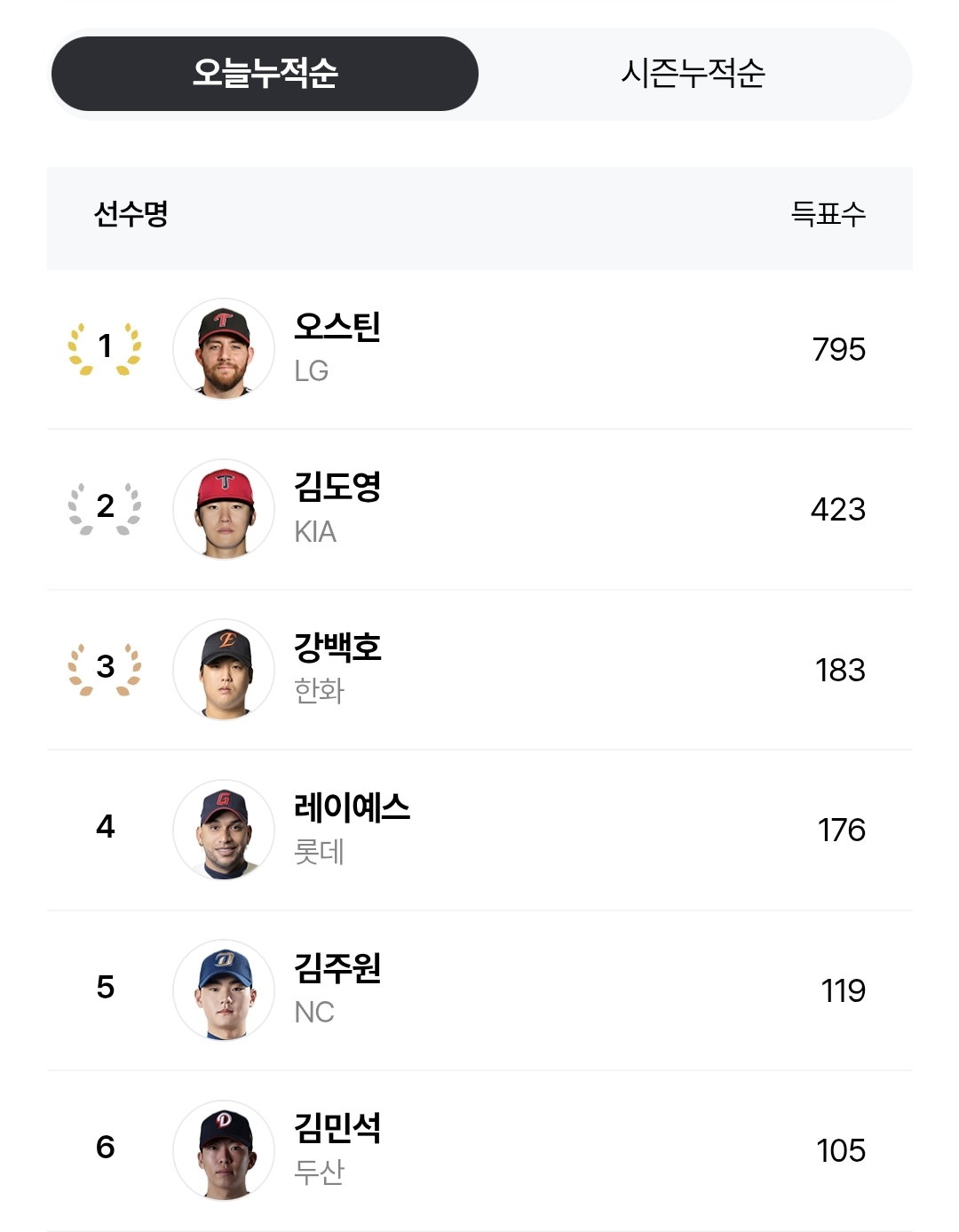The image size is (959, 1232).
Task: Select player name 김민석
Action: (x=337, y=1128)
